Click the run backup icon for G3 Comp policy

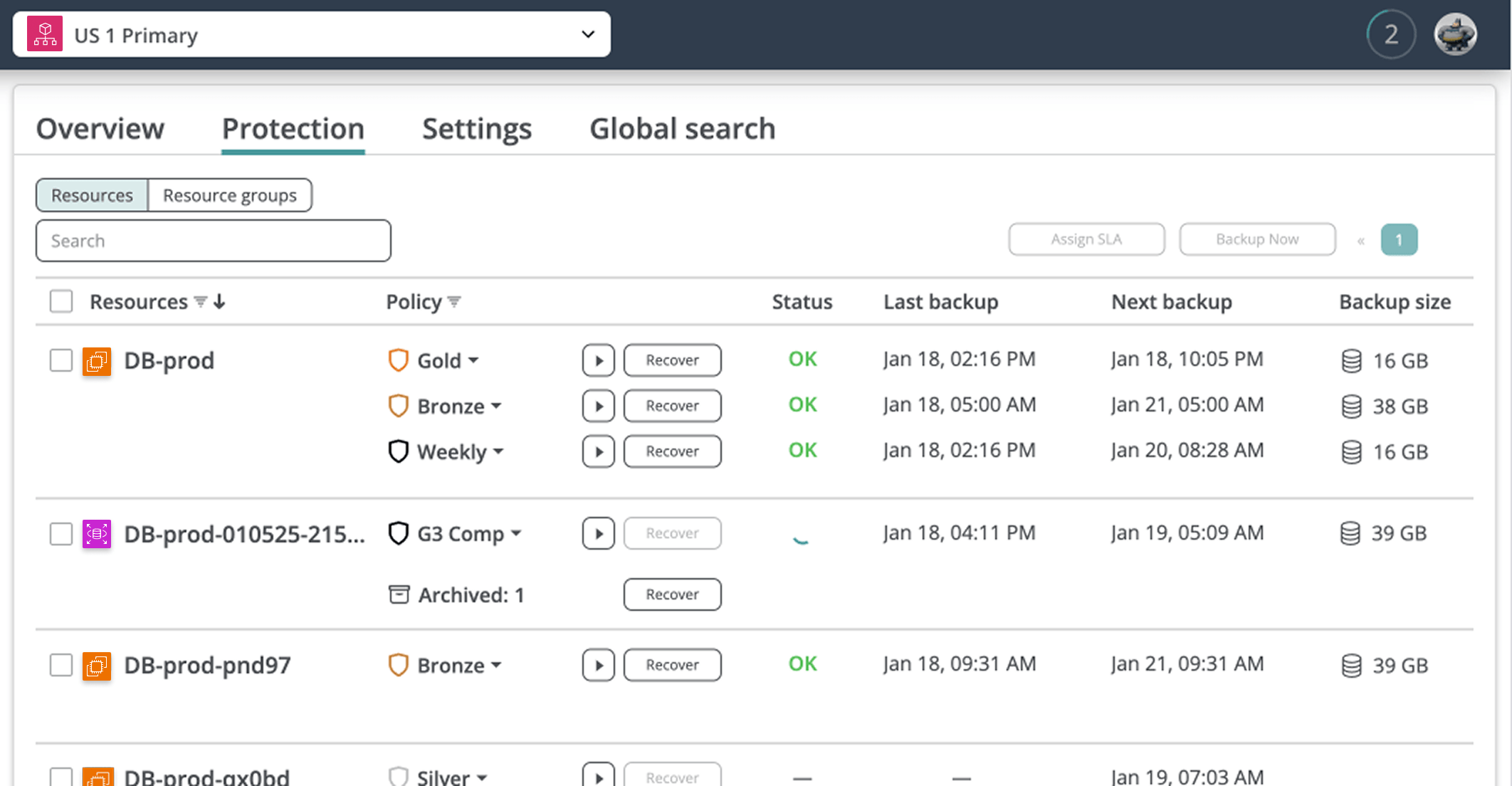coord(598,533)
